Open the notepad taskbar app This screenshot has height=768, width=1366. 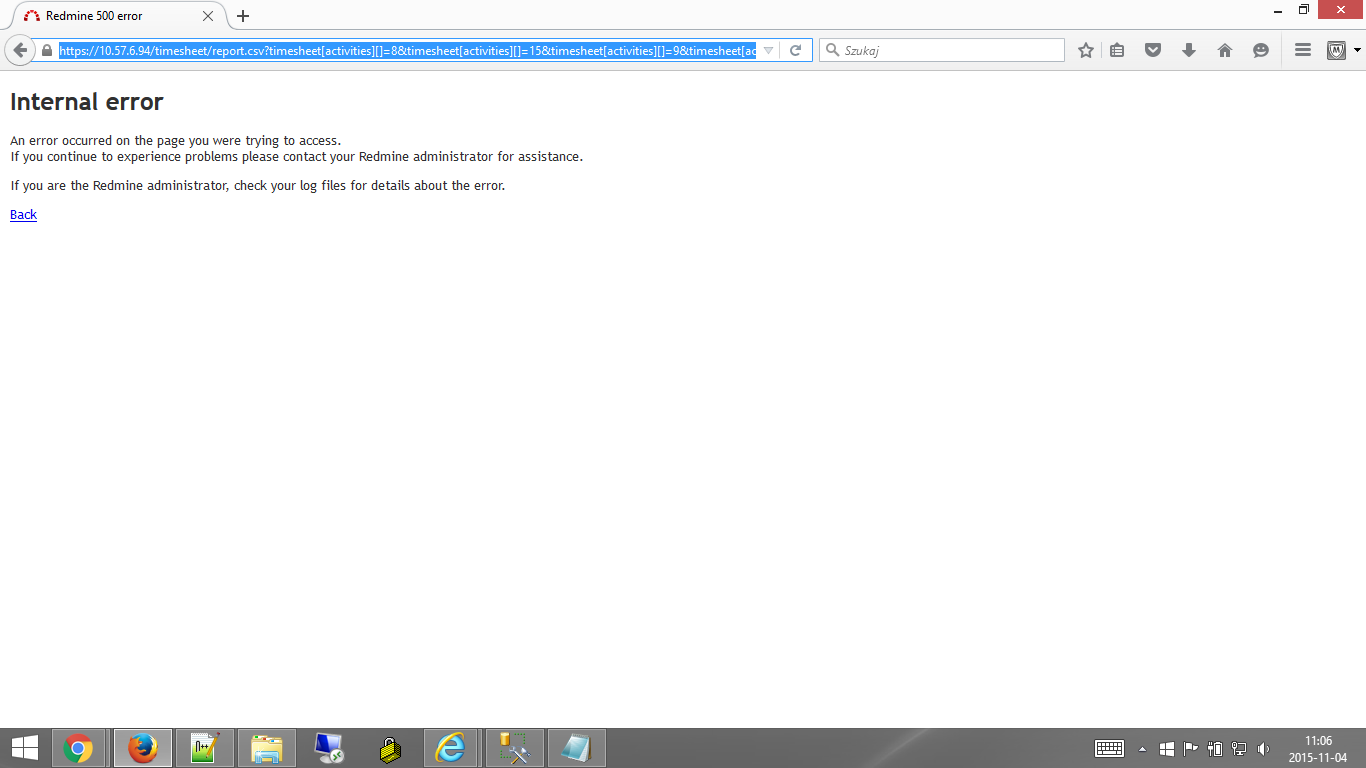point(577,748)
